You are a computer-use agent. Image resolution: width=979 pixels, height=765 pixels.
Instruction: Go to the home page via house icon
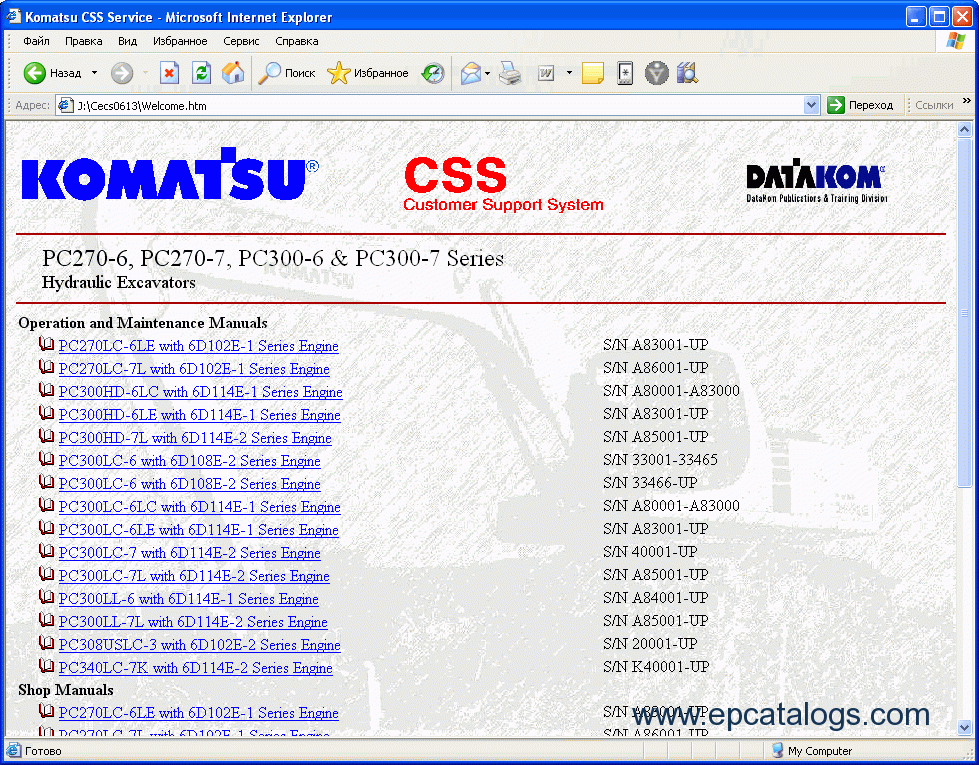click(x=233, y=73)
